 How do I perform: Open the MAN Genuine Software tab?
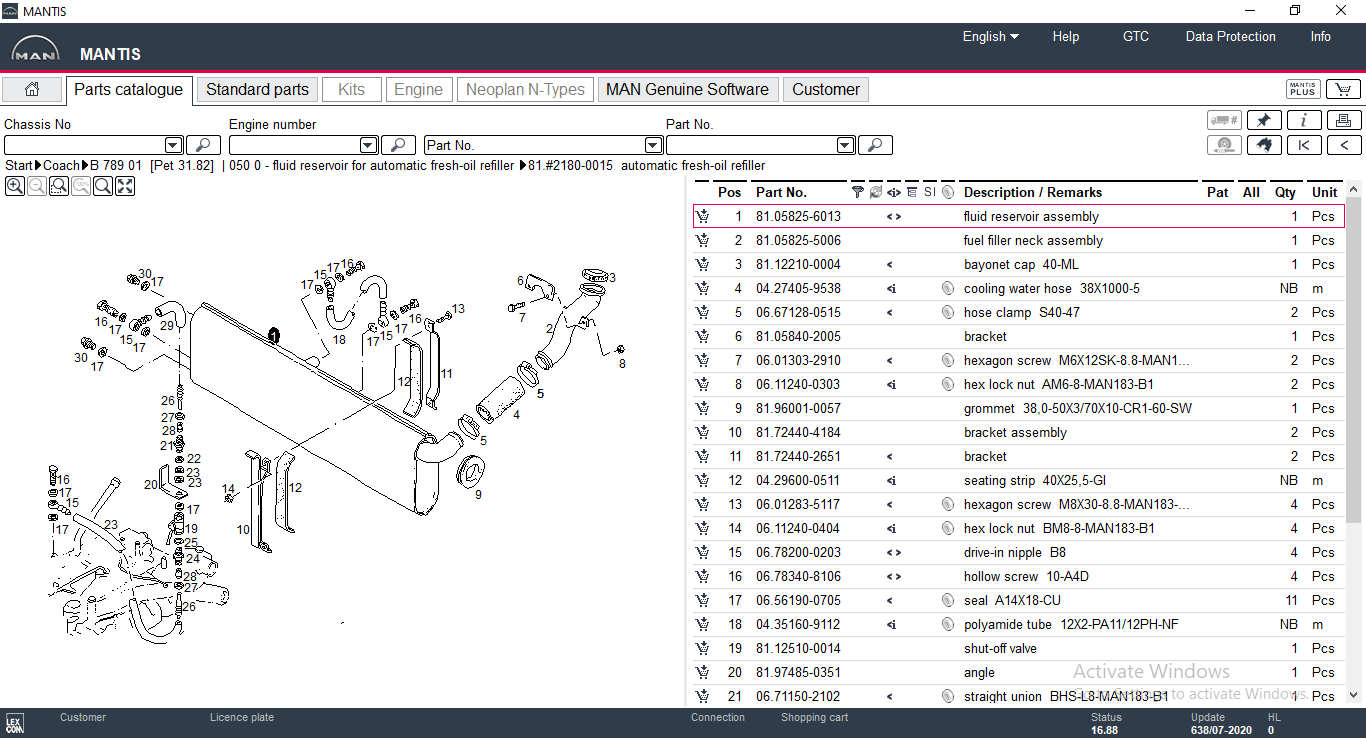pyautogui.click(x=687, y=90)
